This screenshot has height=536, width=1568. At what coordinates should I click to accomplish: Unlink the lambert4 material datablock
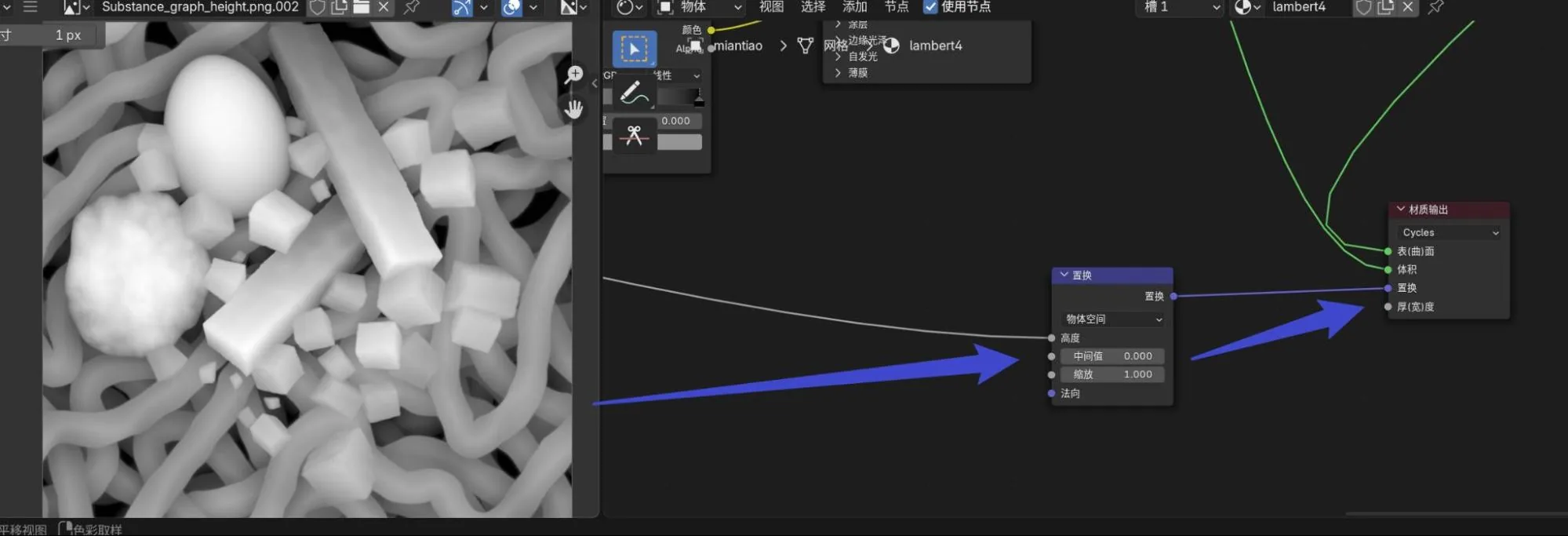[1408, 7]
